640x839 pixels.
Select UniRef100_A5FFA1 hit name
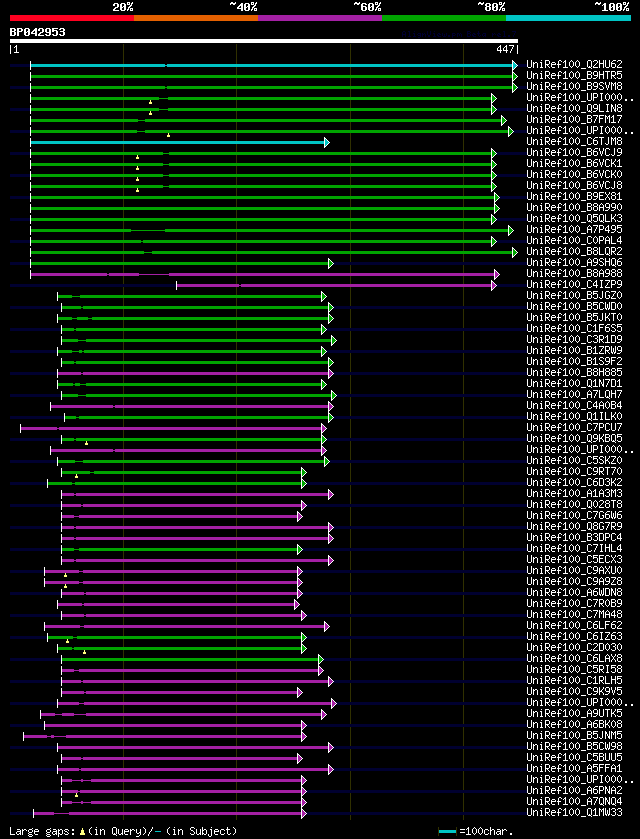point(574,769)
